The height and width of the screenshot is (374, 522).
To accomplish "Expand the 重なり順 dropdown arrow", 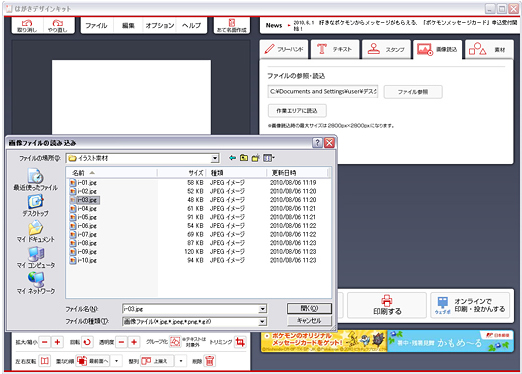I will 116,361.
